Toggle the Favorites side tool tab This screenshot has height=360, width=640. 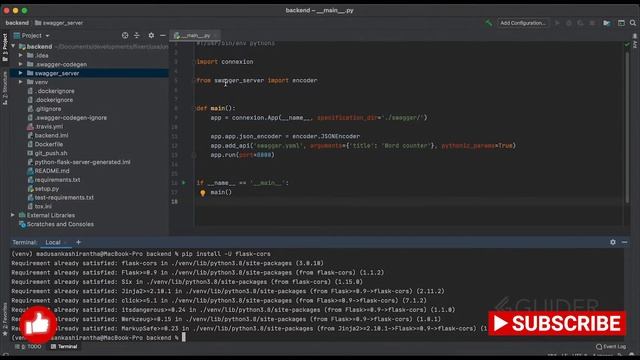tap(5, 320)
